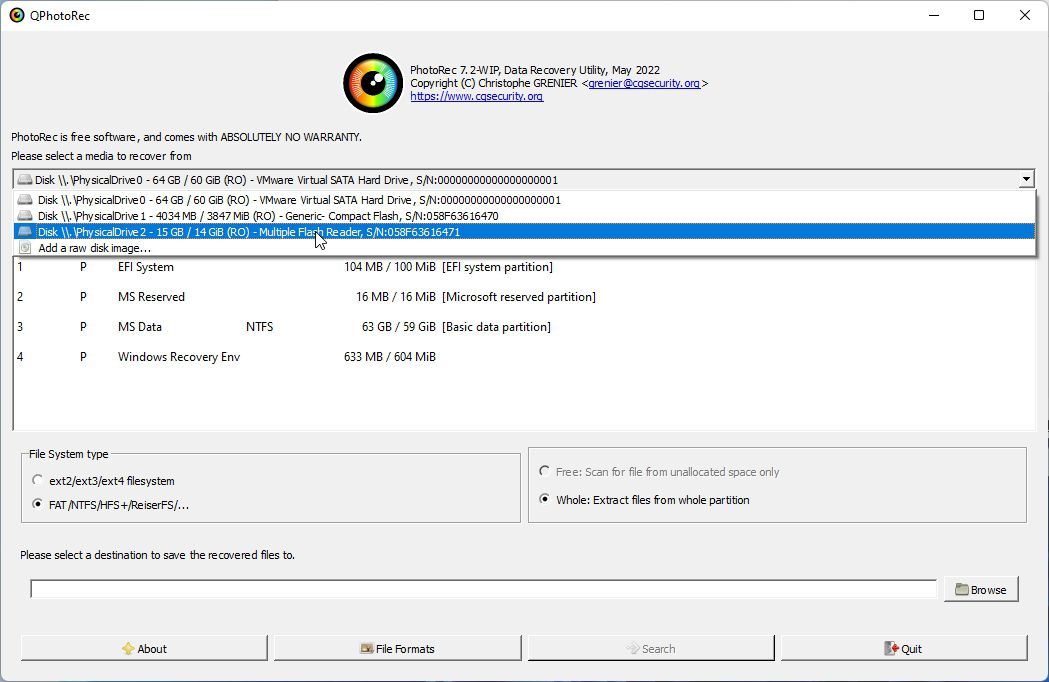Click the [Microsoft reserved partition] label
The image size is (1049, 682).
pyautogui.click(x=518, y=296)
